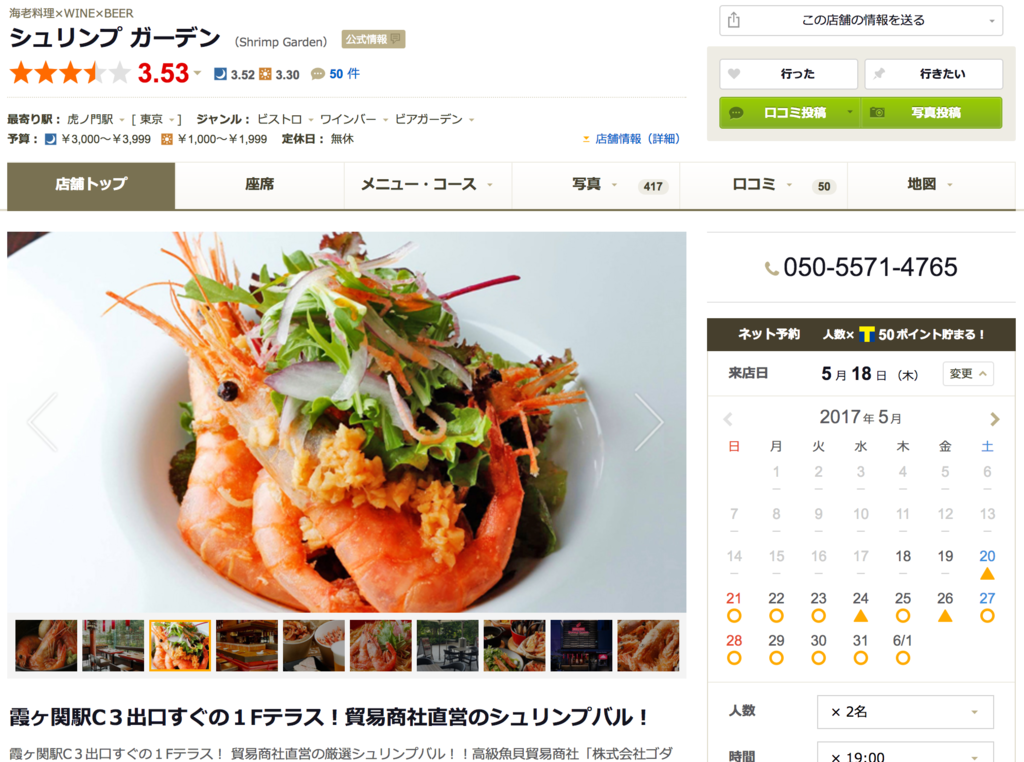Select the restaurant interior thumbnail, second in strip
The width and height of the screenshot is (1024, 762).
[113, 645]
